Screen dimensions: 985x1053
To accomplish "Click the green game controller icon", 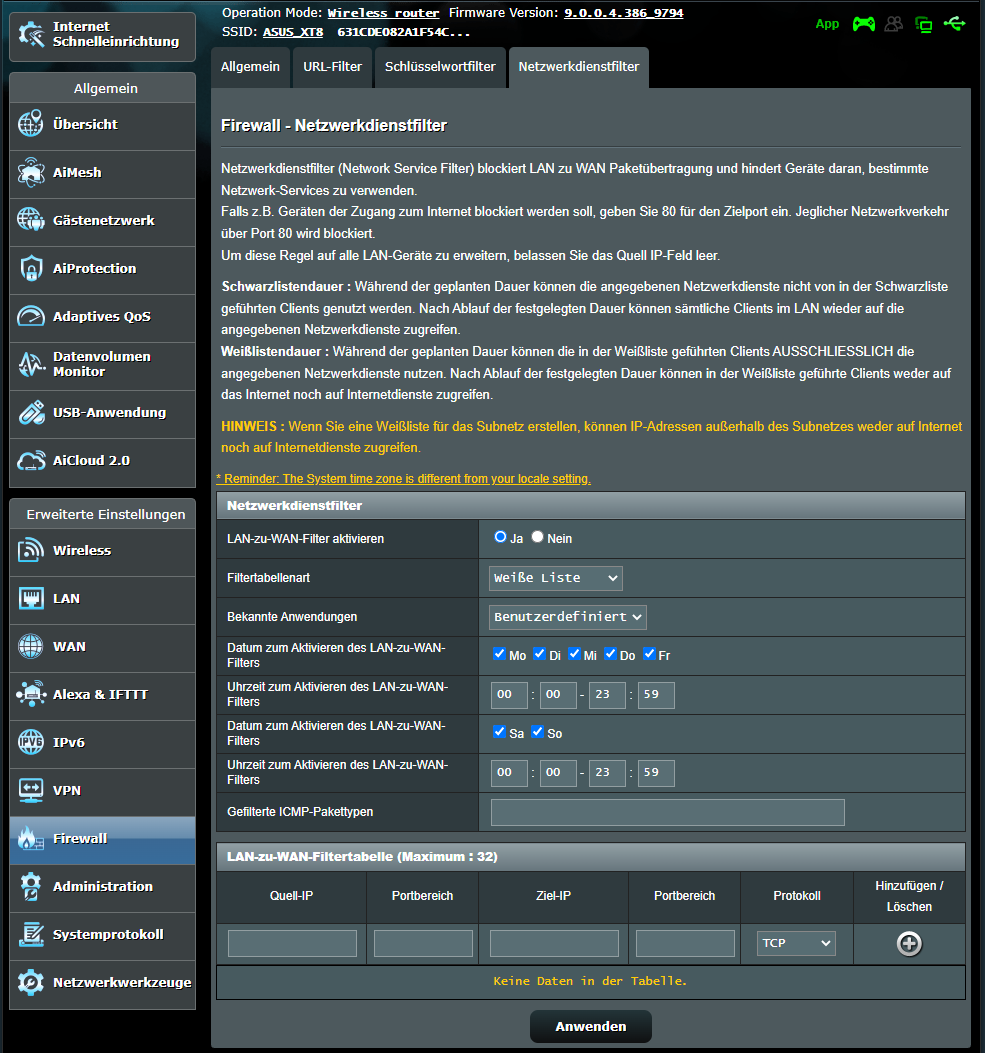I will click(863, 24).
